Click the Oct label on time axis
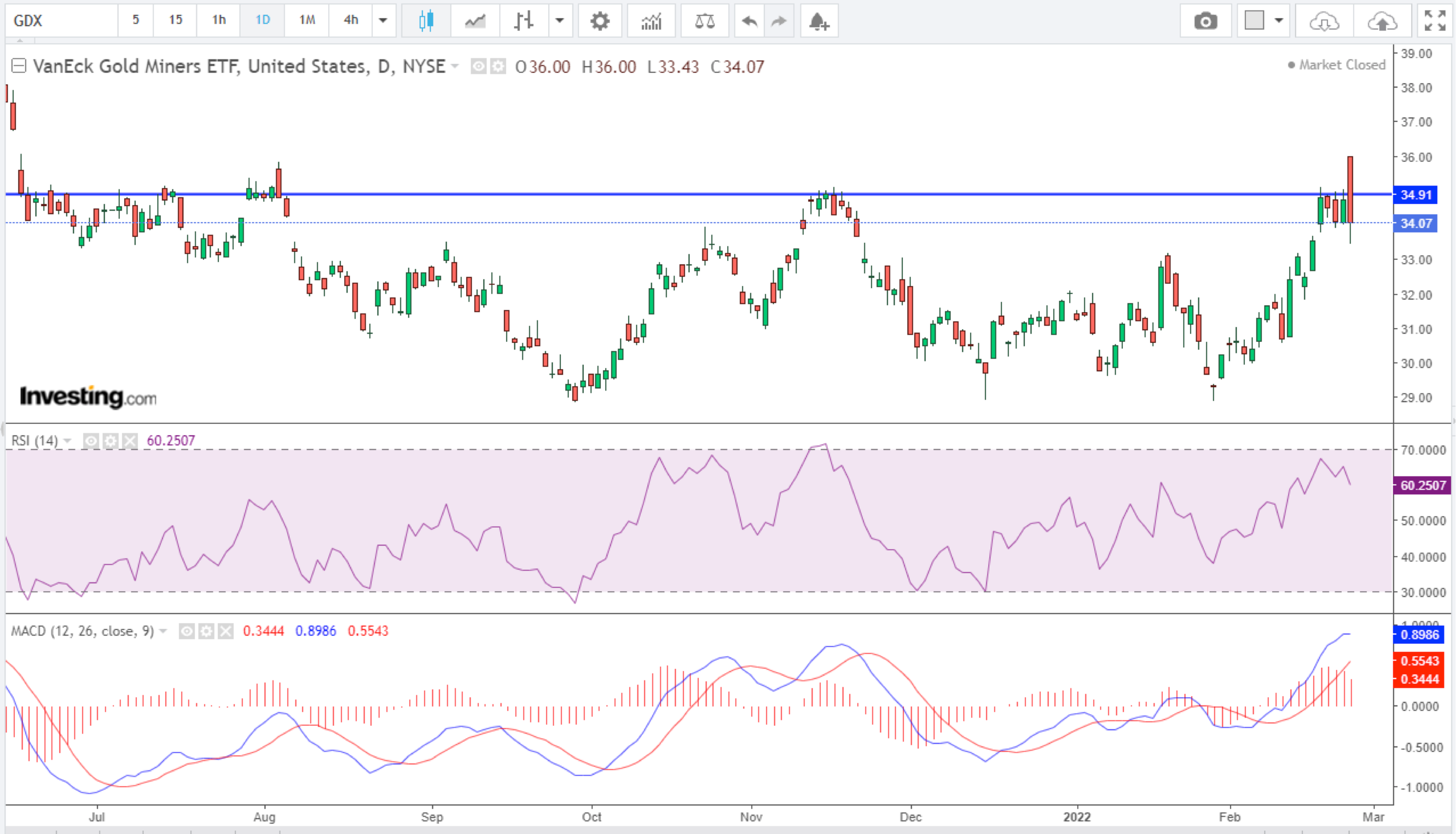Image resolution: width=1456 pixels, height=834 pixels. click(x=591, y=817)
